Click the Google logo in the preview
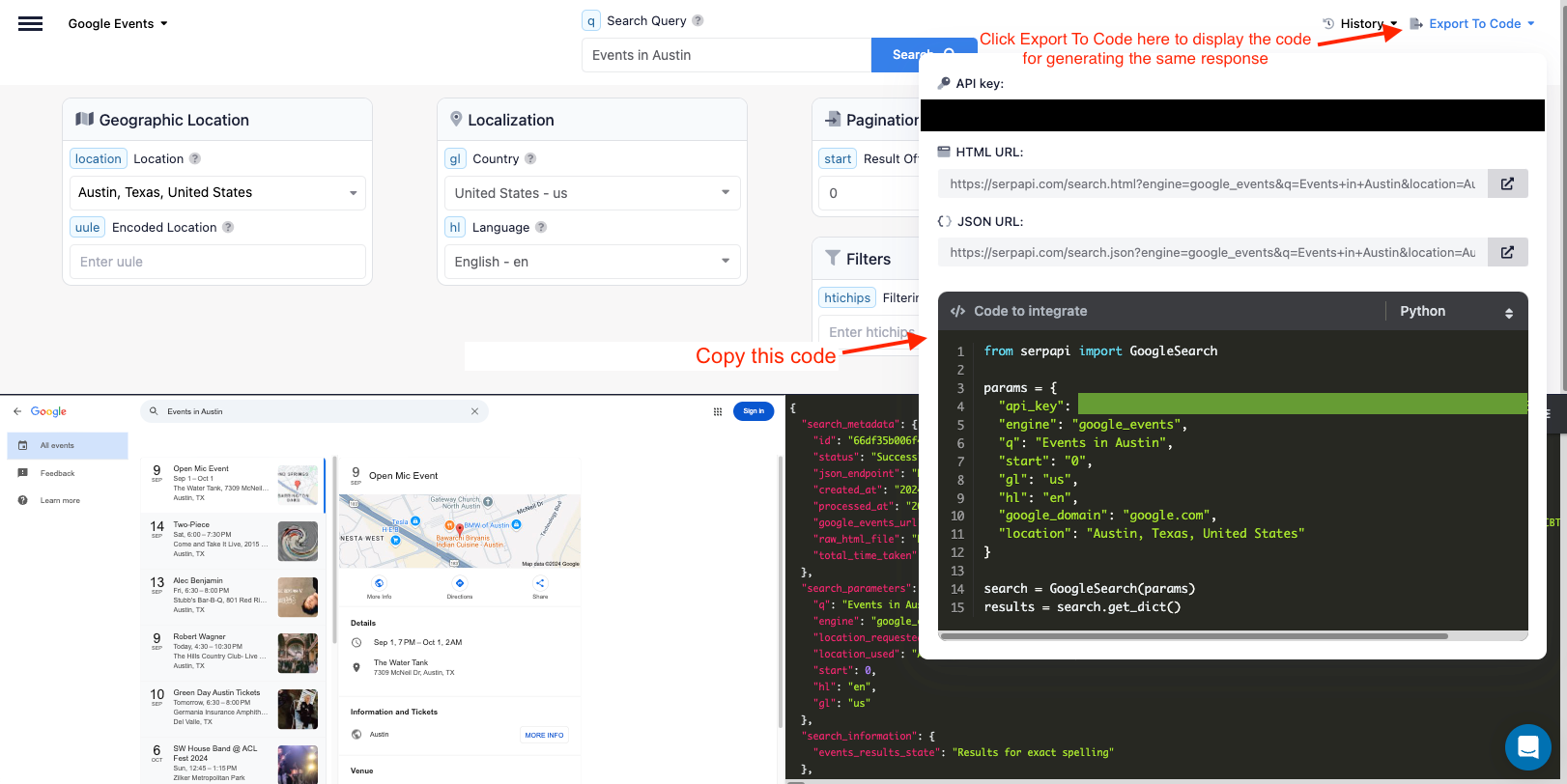 pyautogui.click(x=48, y=411)
